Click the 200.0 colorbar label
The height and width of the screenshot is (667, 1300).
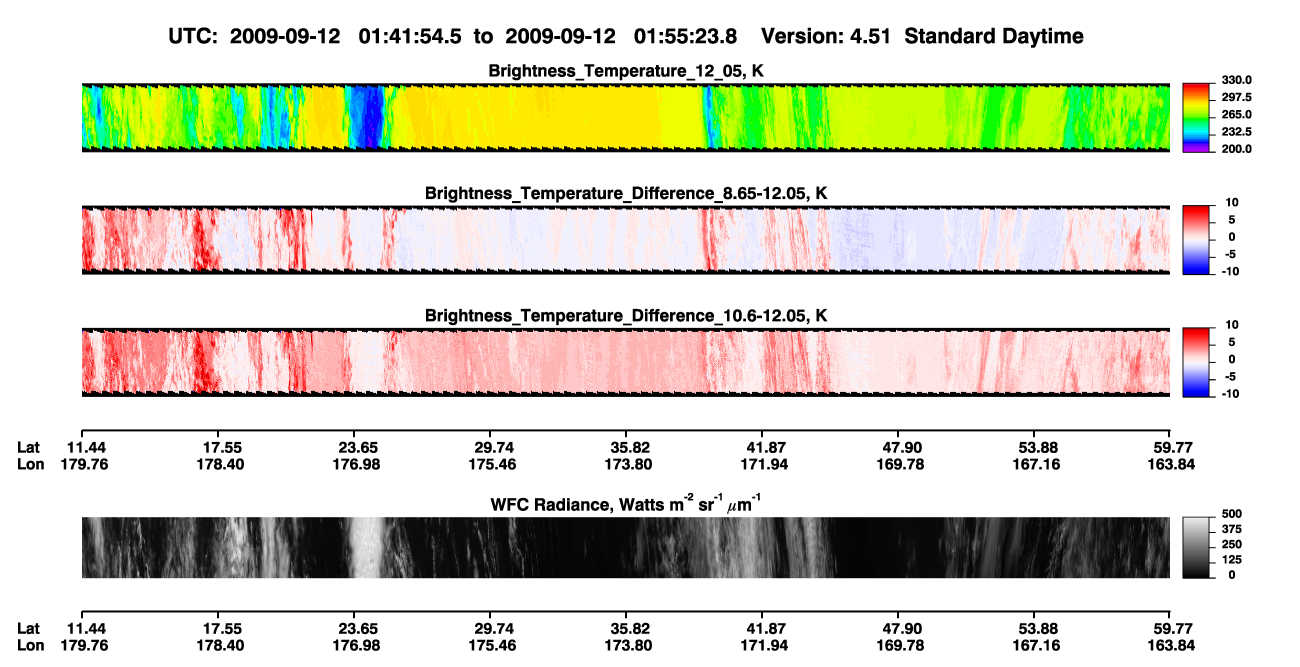(x=1235, y=149)
